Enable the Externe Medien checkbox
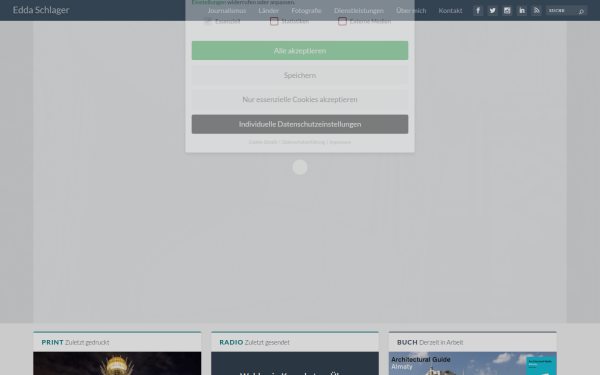600x375 pixels. (342, 21)
